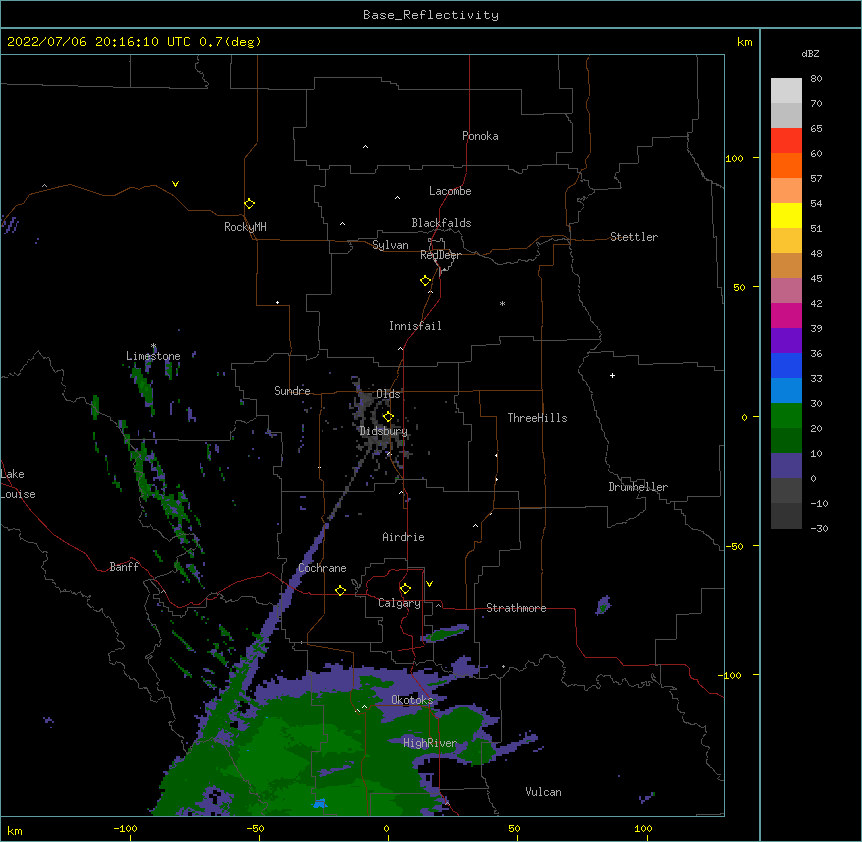Click the -100 tick label on the right axis

(731, 675)
